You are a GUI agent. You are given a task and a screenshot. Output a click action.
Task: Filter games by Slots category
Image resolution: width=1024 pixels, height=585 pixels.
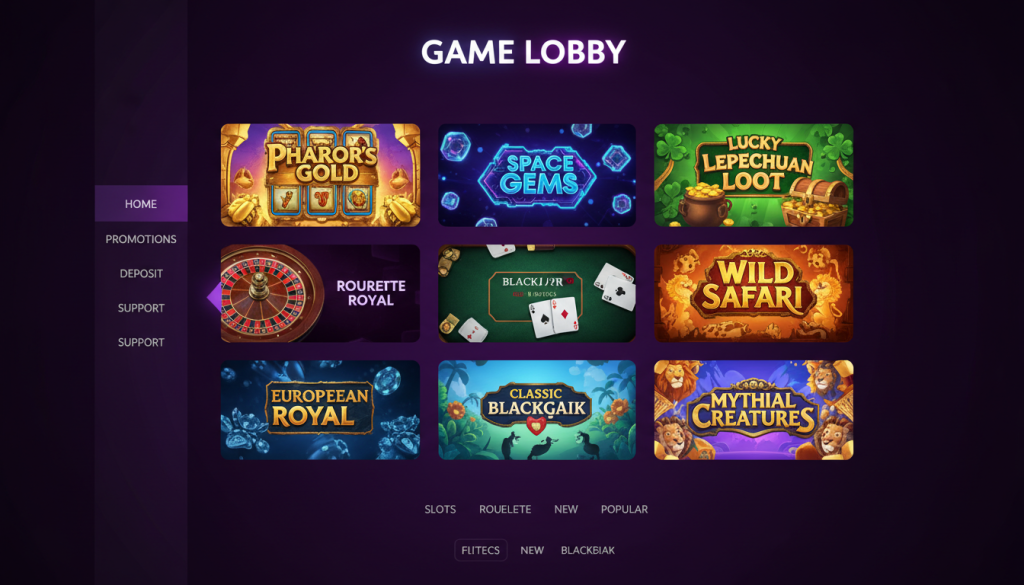click(x=440, y=509)
